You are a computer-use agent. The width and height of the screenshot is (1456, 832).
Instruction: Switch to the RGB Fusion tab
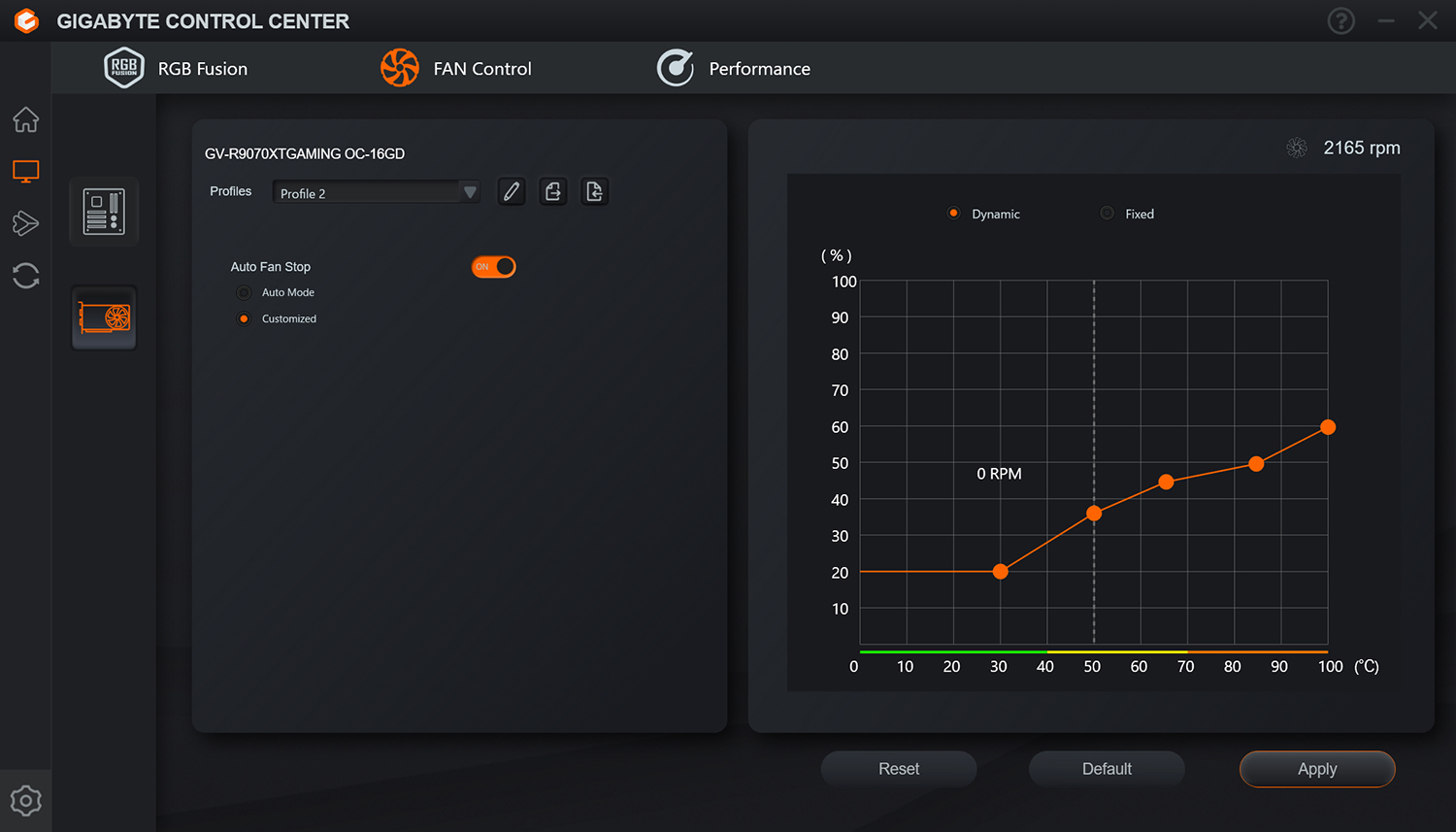(176, 68)
